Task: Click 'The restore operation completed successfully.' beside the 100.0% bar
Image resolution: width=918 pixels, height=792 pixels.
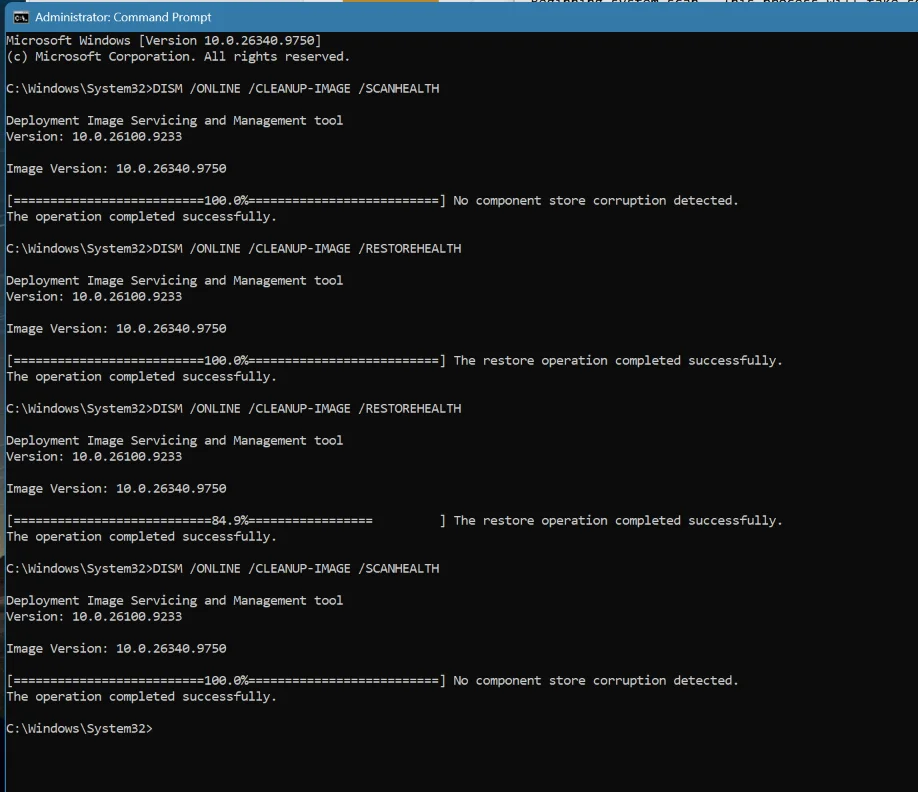Action: click(x=618, y=361)
